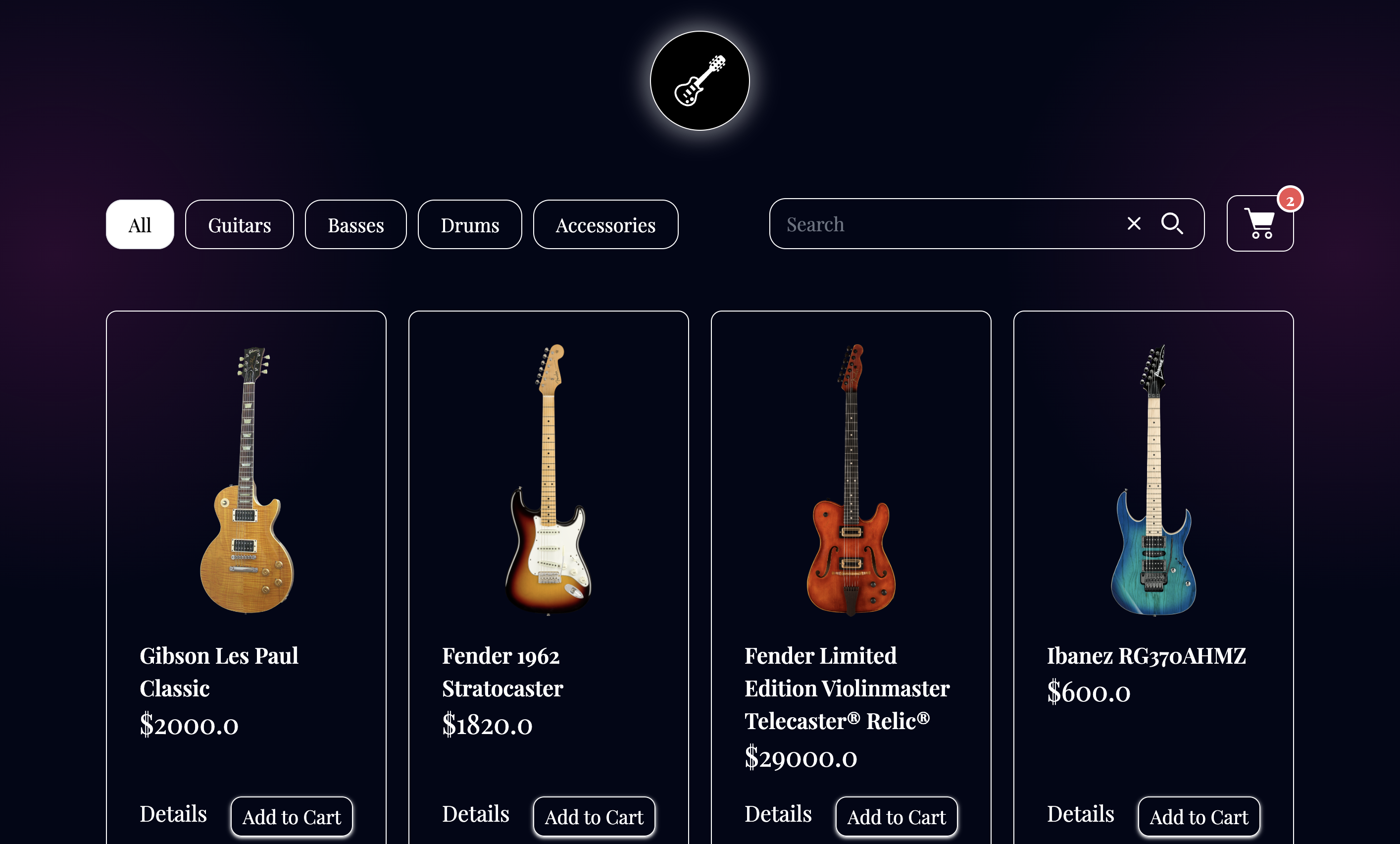This screenshot has height=844, width=1400.
Task: Add the Ibanez RG370AHMZ to cart
Action: [x=1200, y=816]
